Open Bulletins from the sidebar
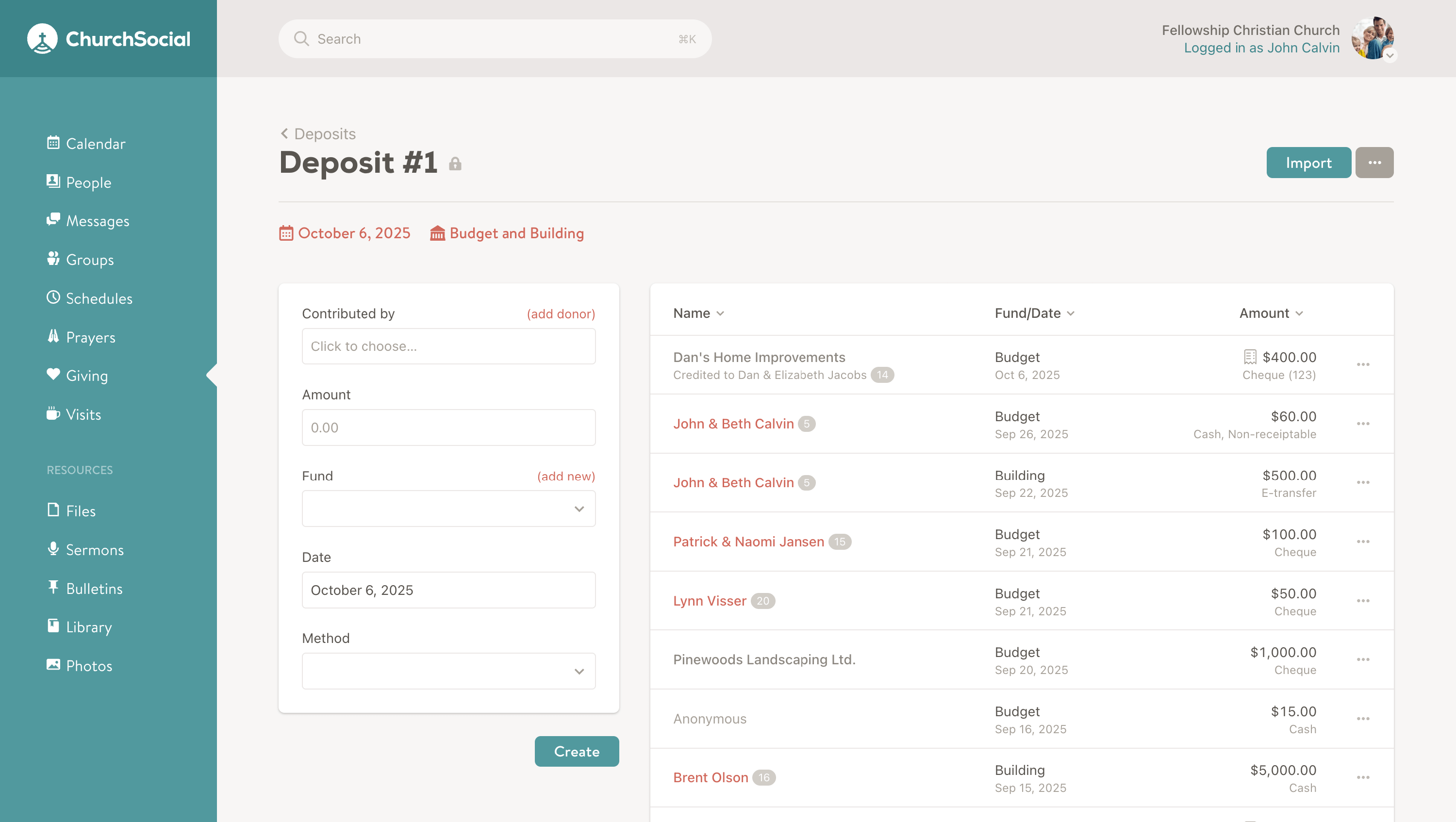The image size is (1456, 822). pyautogui.click(x=94, y=588)
